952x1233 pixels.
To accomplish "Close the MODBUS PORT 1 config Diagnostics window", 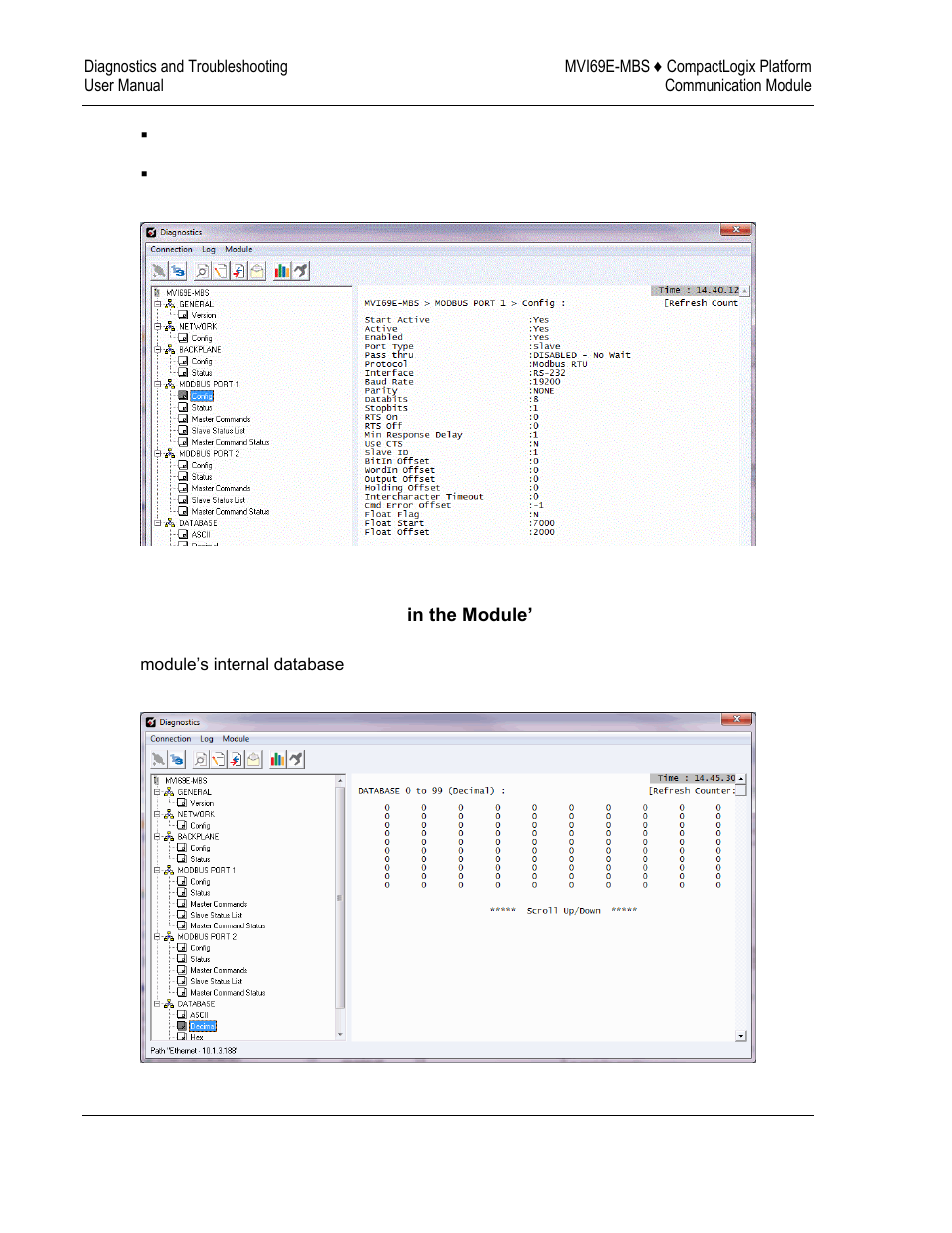I will click(736, 230).
